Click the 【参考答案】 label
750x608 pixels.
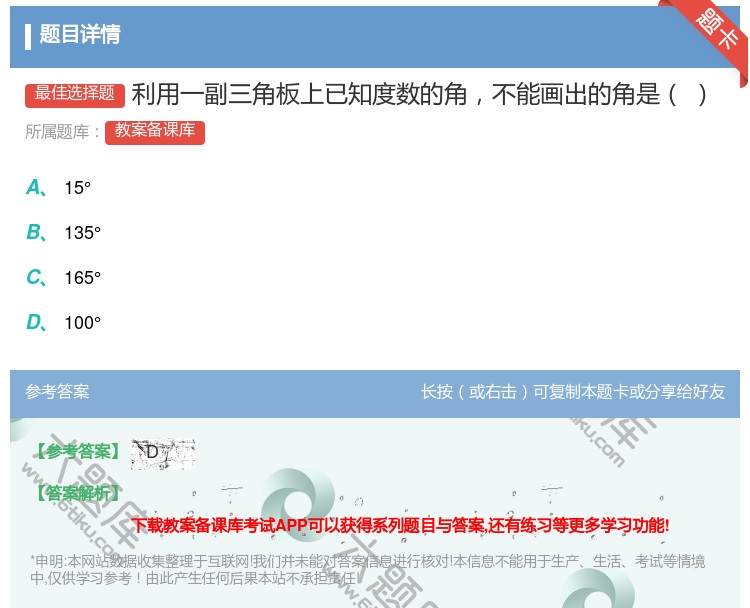[x=78, y=452]
